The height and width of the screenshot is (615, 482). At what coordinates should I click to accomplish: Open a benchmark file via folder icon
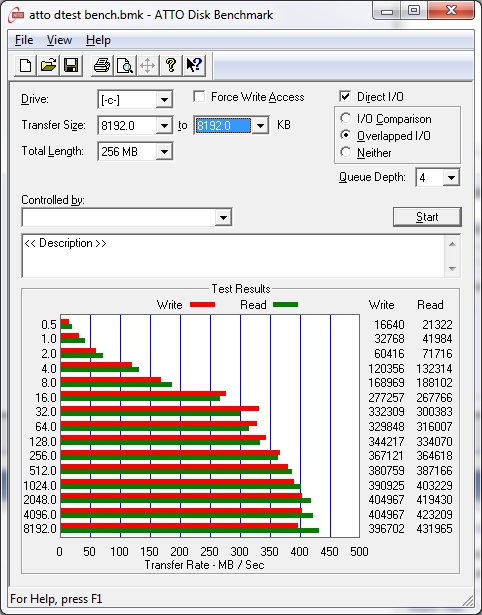pos(48,65)
